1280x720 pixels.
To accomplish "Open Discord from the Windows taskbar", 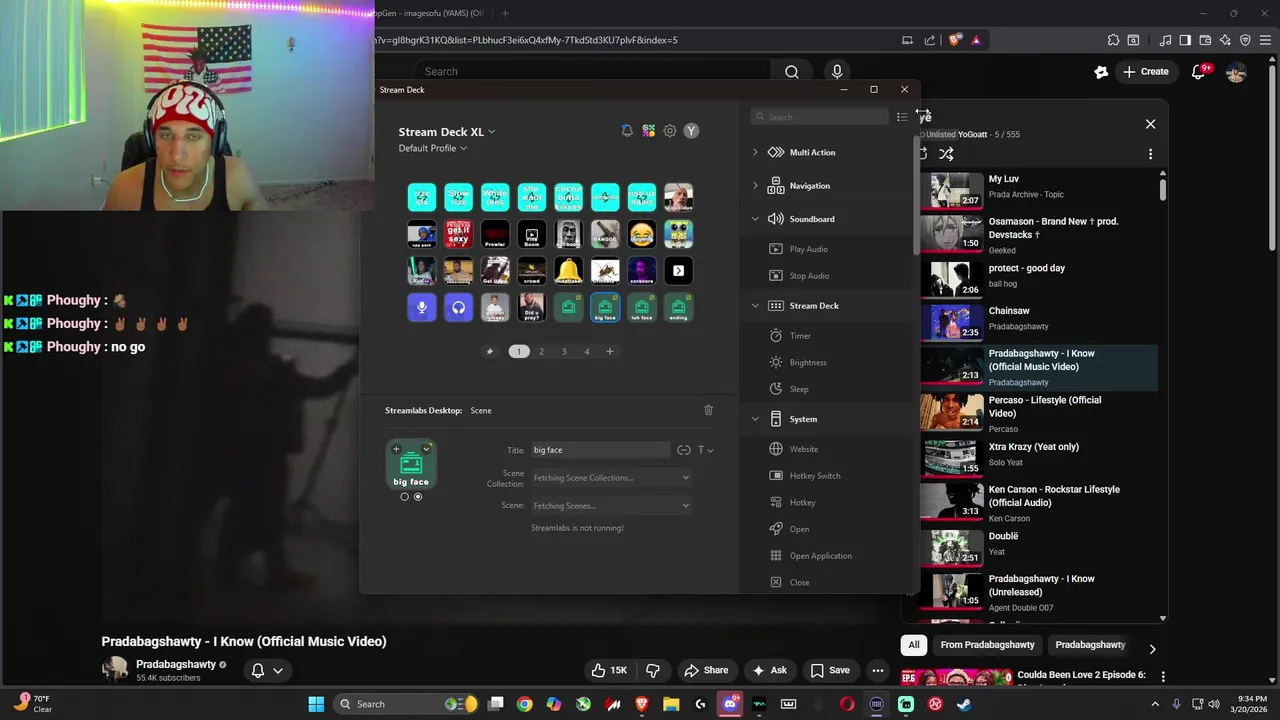I will pos(730,704).
